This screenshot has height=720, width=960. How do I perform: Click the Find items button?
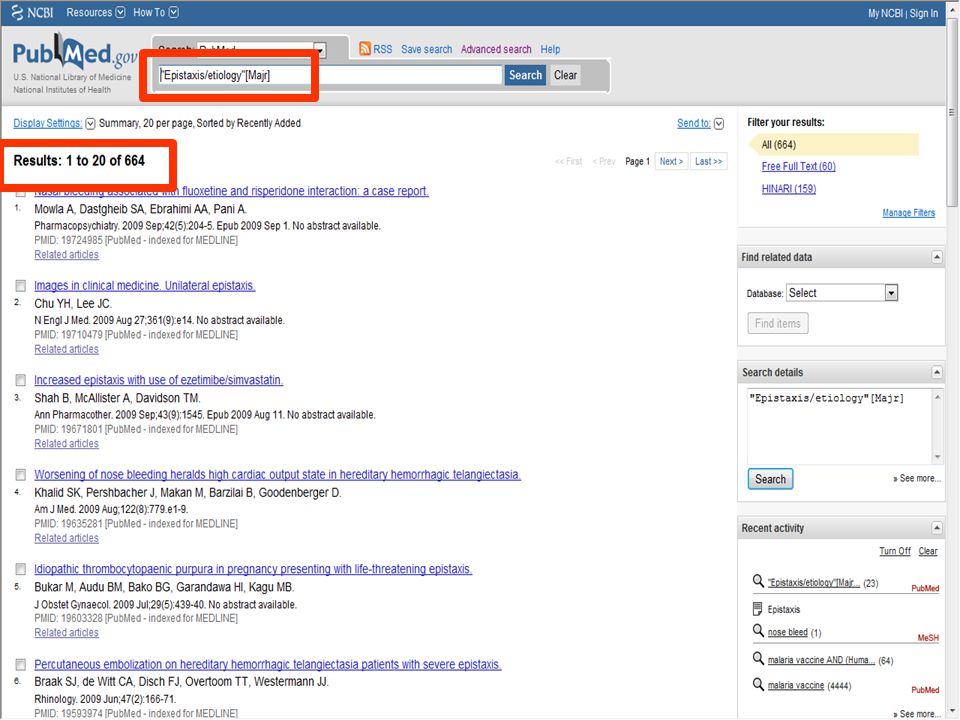tap(778, 323)
